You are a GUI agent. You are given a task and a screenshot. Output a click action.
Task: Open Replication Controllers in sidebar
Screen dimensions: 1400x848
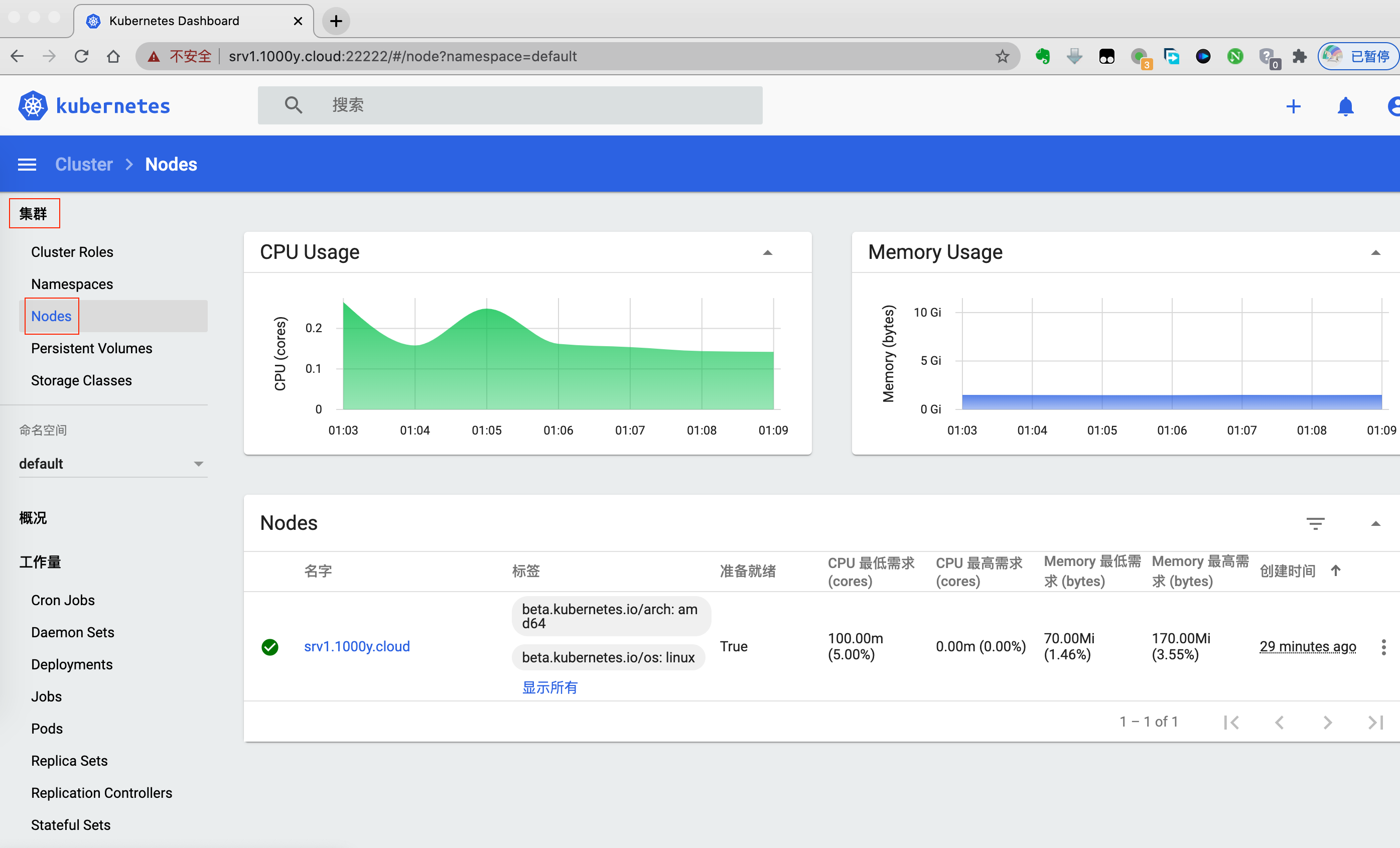[102, 793]
